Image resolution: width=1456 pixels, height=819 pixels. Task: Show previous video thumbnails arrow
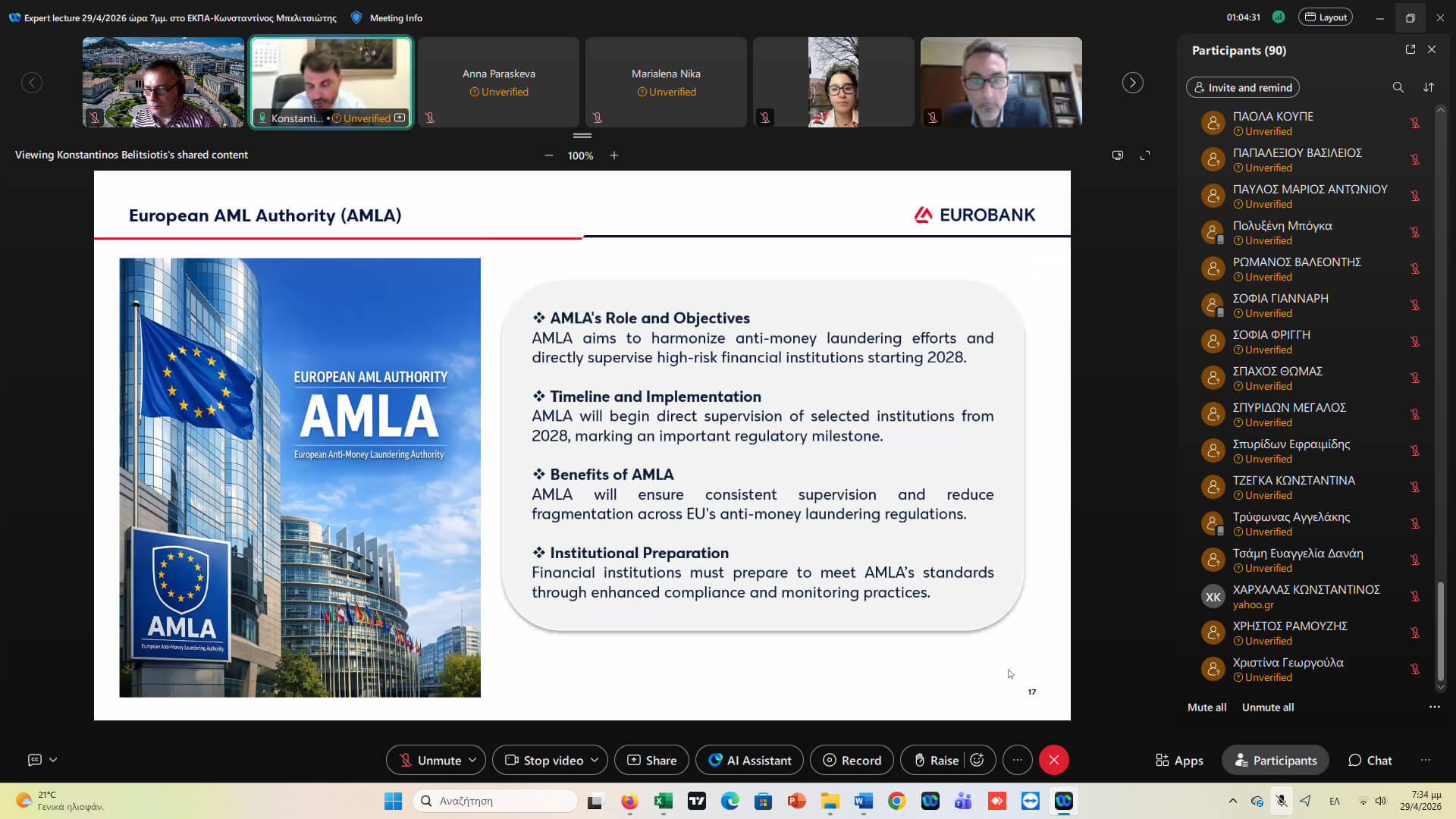pyautogui.click(x=32, y=83)
